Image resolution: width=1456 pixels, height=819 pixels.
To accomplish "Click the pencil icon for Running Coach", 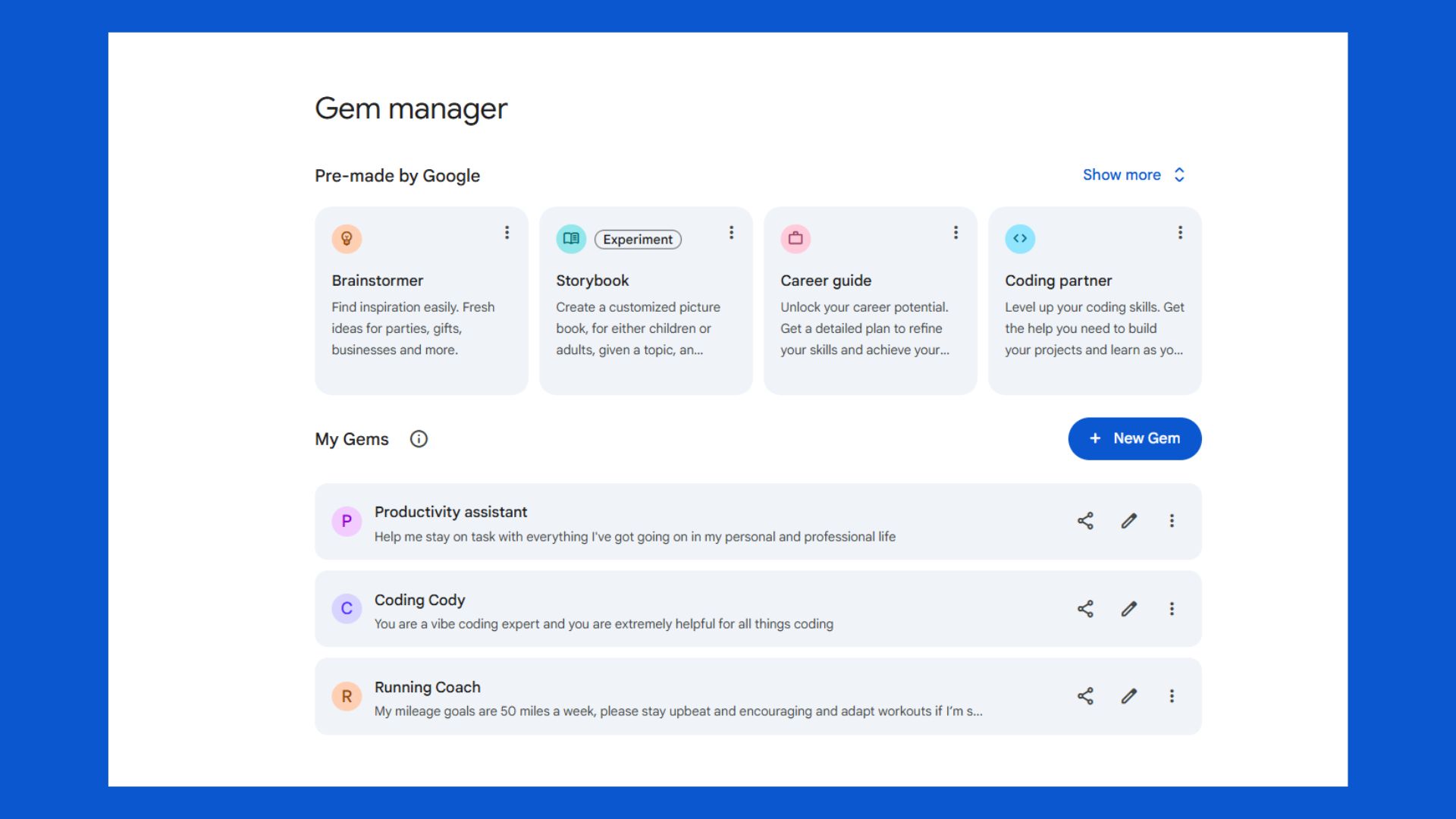I will 1129,696.
